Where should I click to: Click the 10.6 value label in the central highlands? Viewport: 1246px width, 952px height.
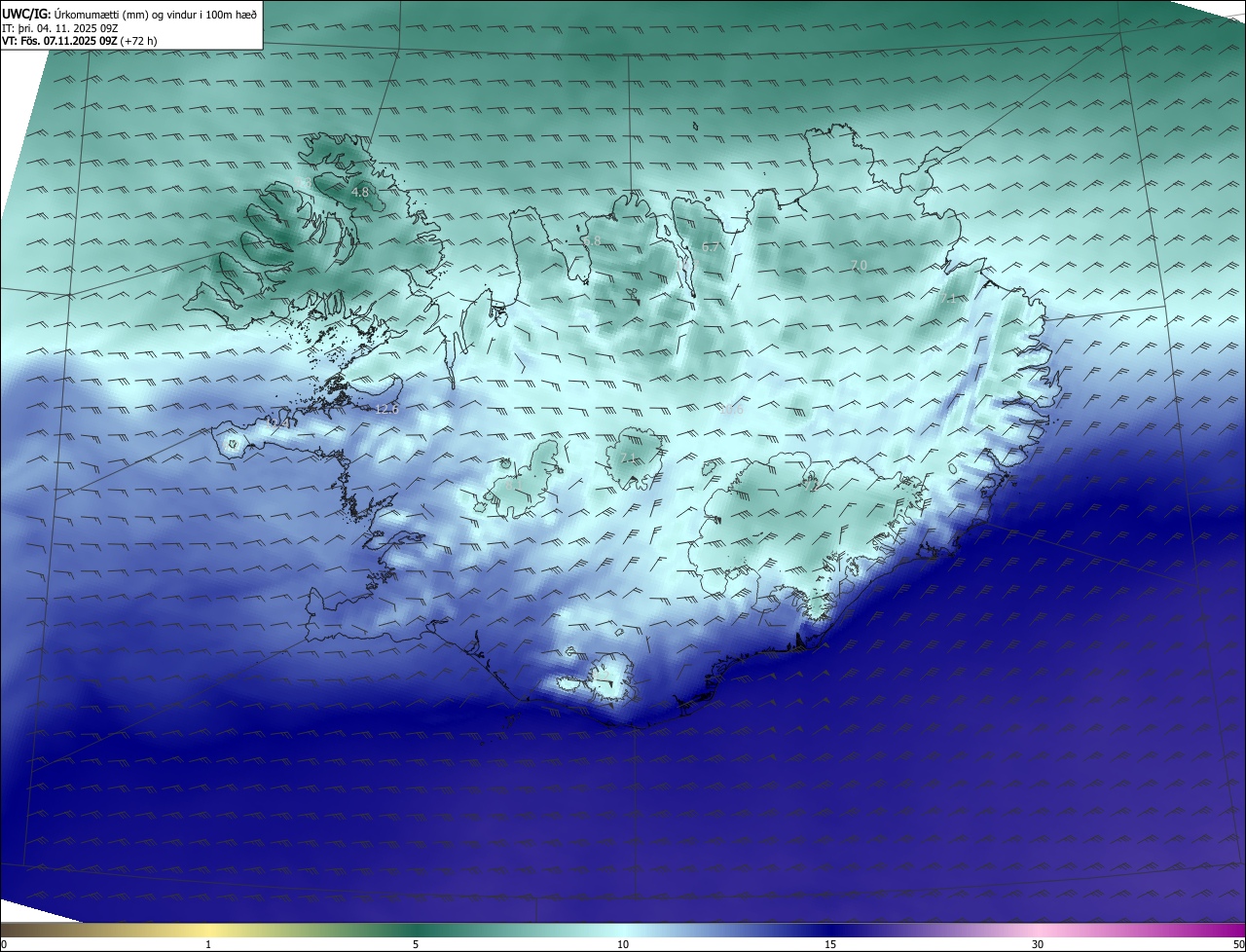point(731,410)
